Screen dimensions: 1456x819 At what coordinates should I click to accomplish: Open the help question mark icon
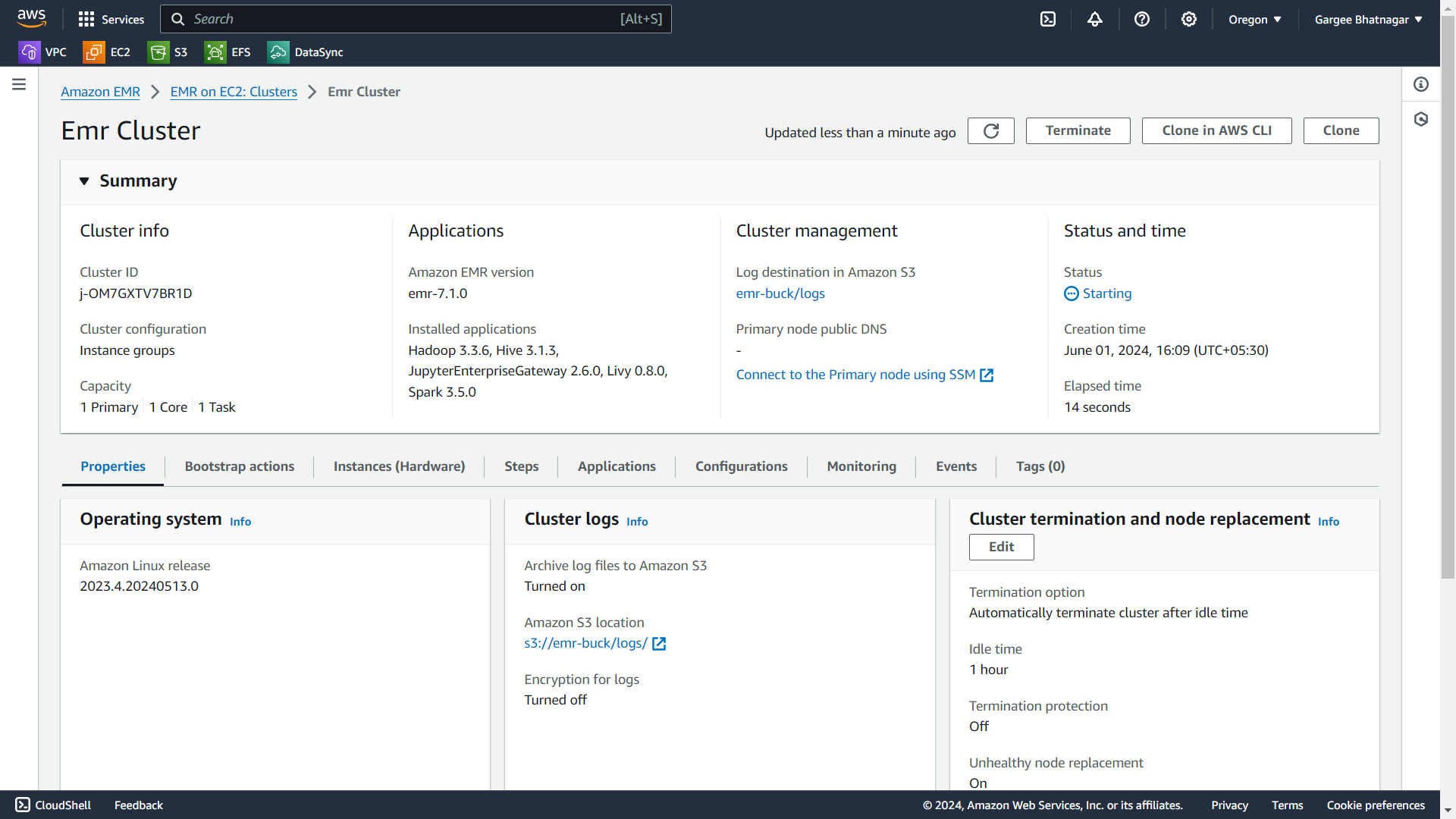[1142, 19]
